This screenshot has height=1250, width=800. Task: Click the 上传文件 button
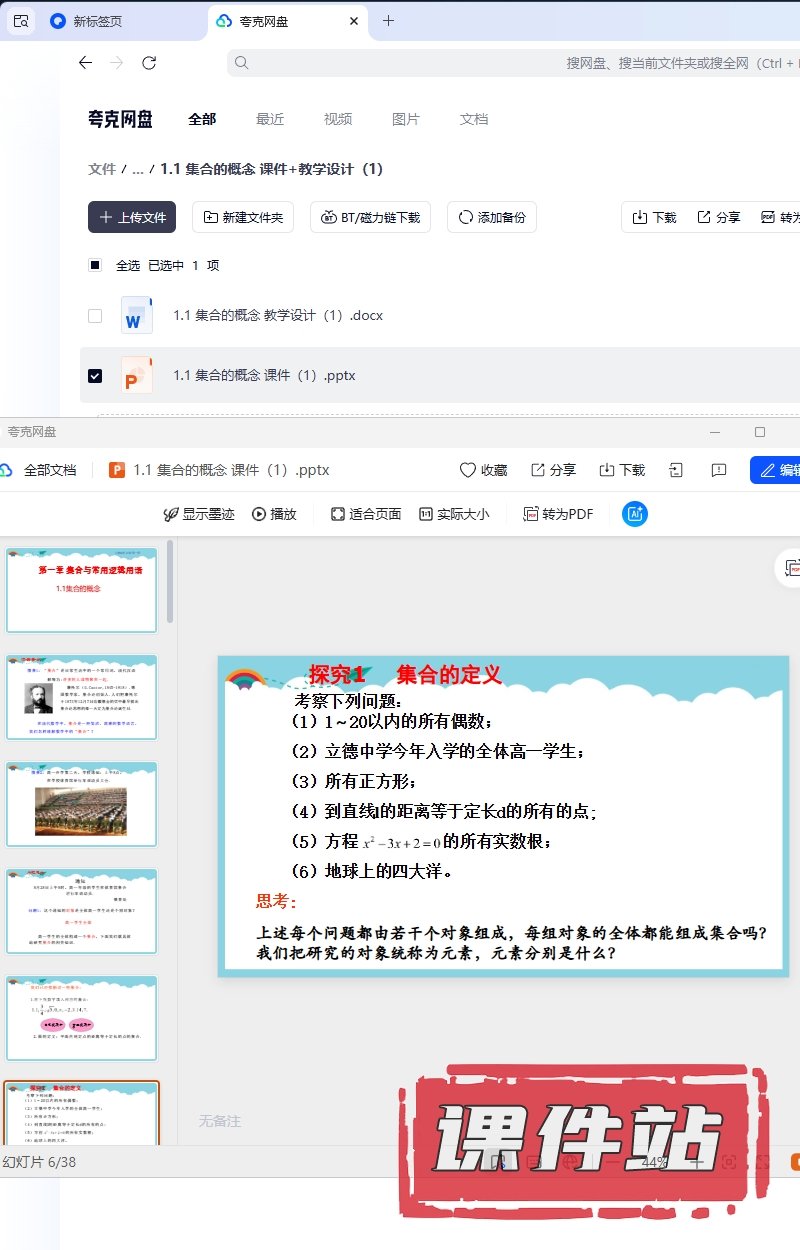coord(132,217)
